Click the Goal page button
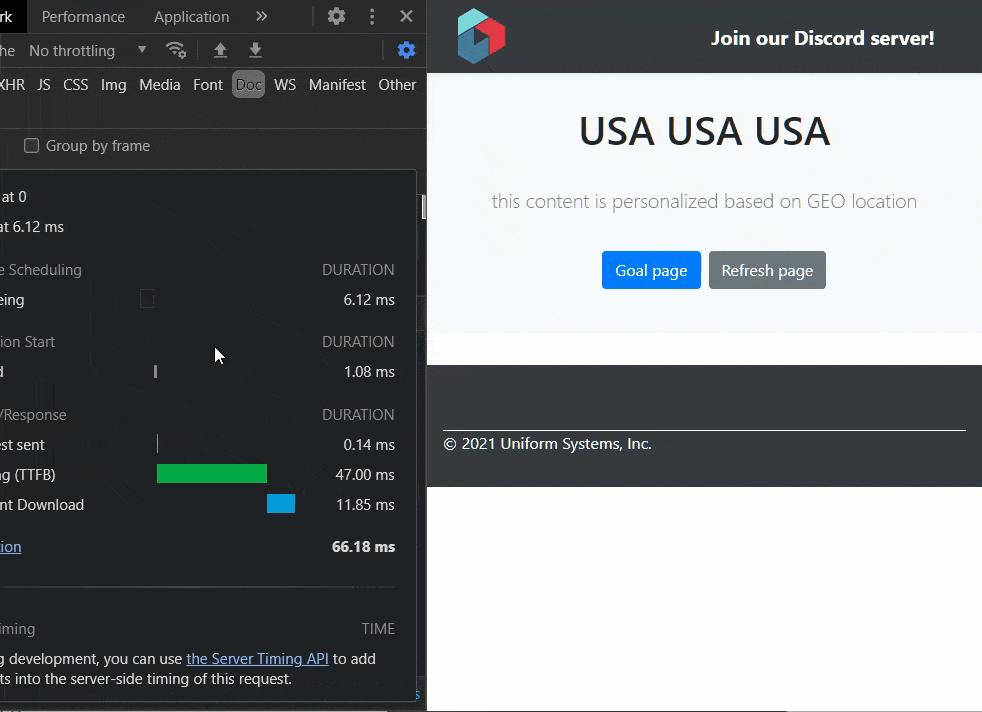Viewport: 982px width, 712px height. click(x=651, y=270)
